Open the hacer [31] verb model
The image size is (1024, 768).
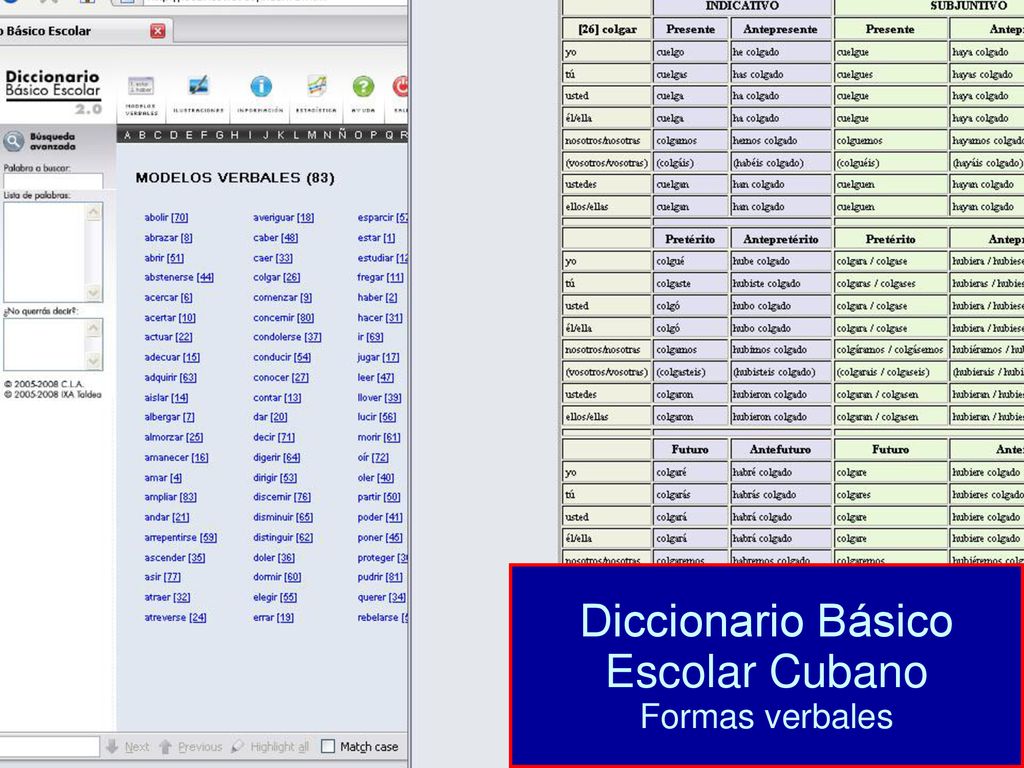379,318
